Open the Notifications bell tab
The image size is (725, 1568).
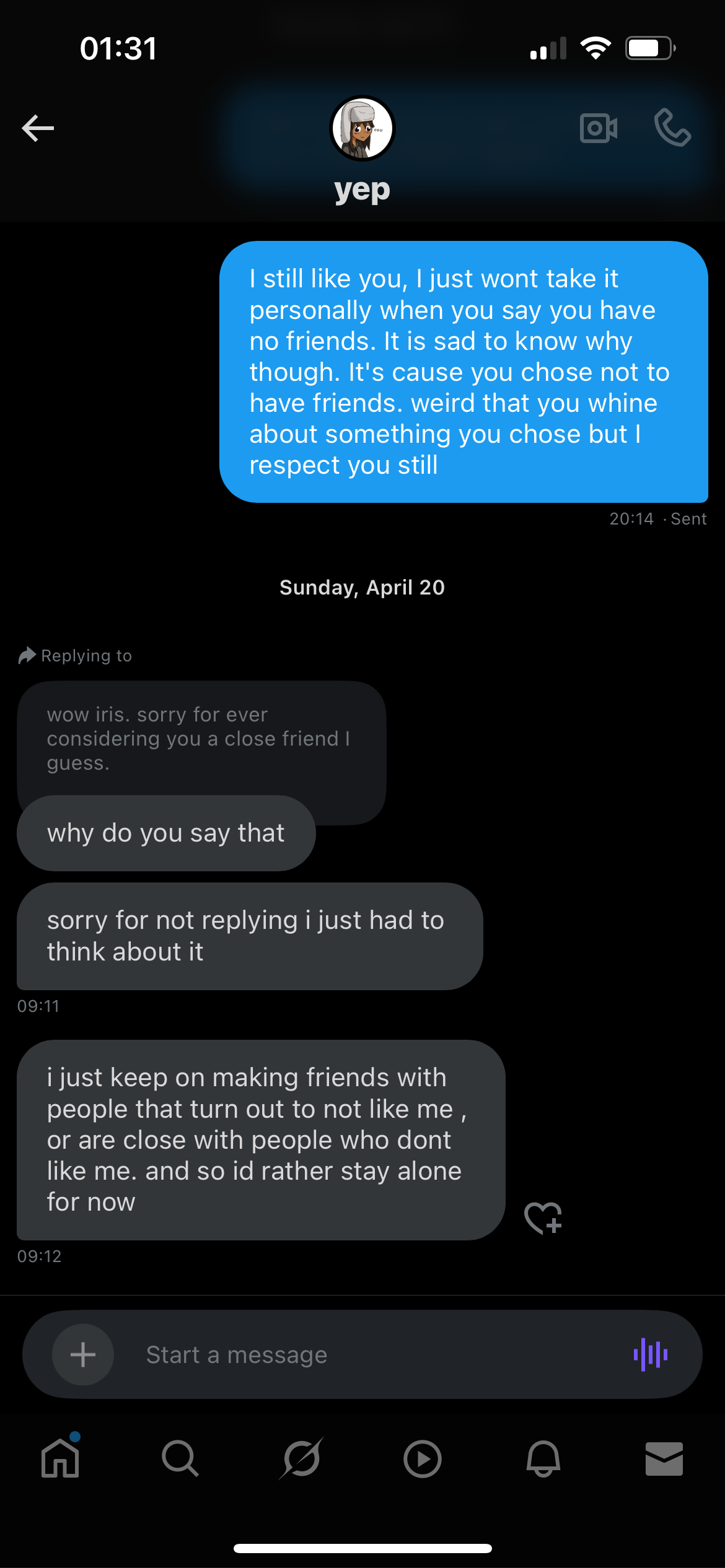pyautogui.click(x=543, y=1458)
